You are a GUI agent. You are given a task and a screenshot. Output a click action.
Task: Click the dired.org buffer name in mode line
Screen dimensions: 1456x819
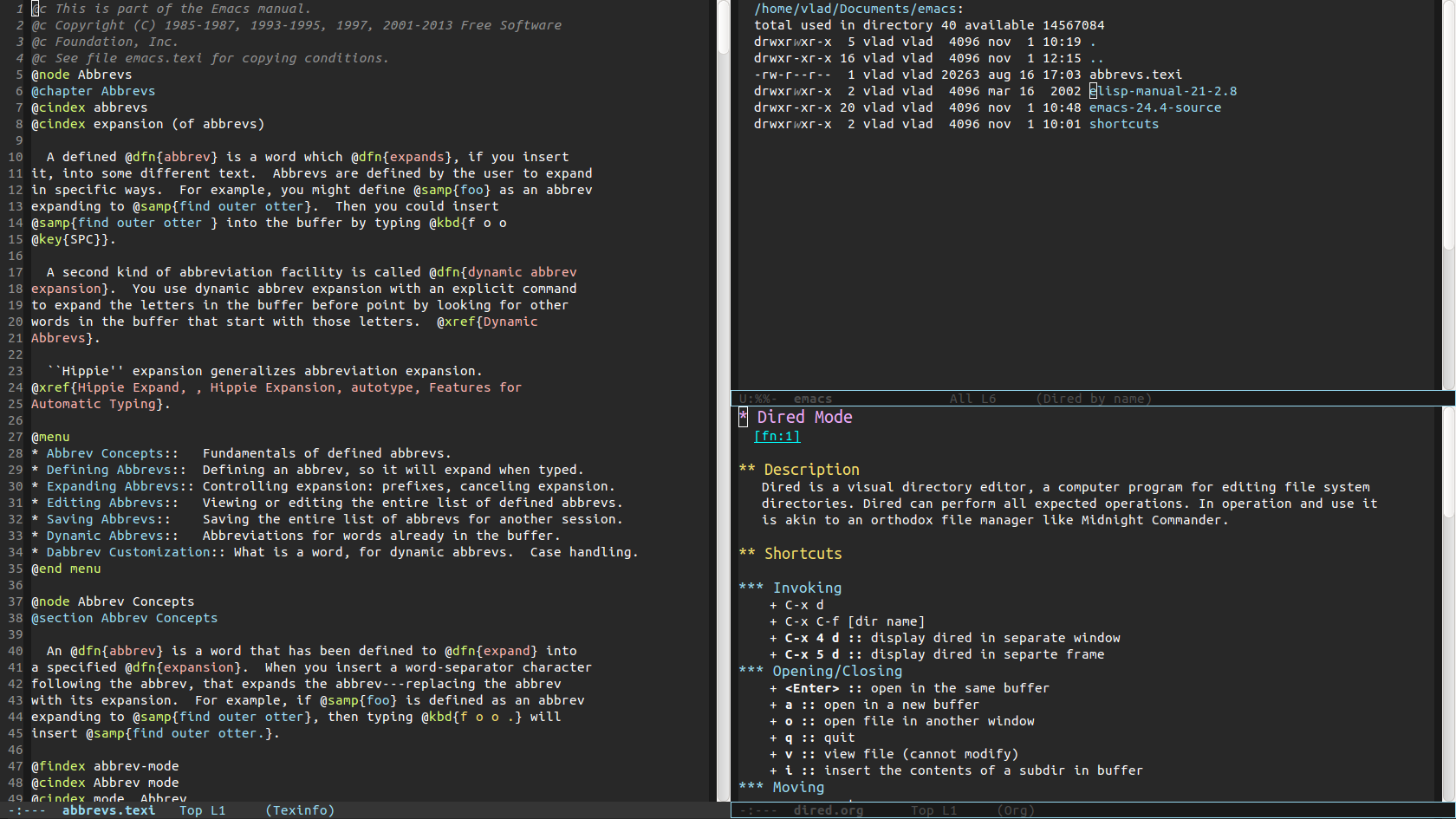click(829, 810)
